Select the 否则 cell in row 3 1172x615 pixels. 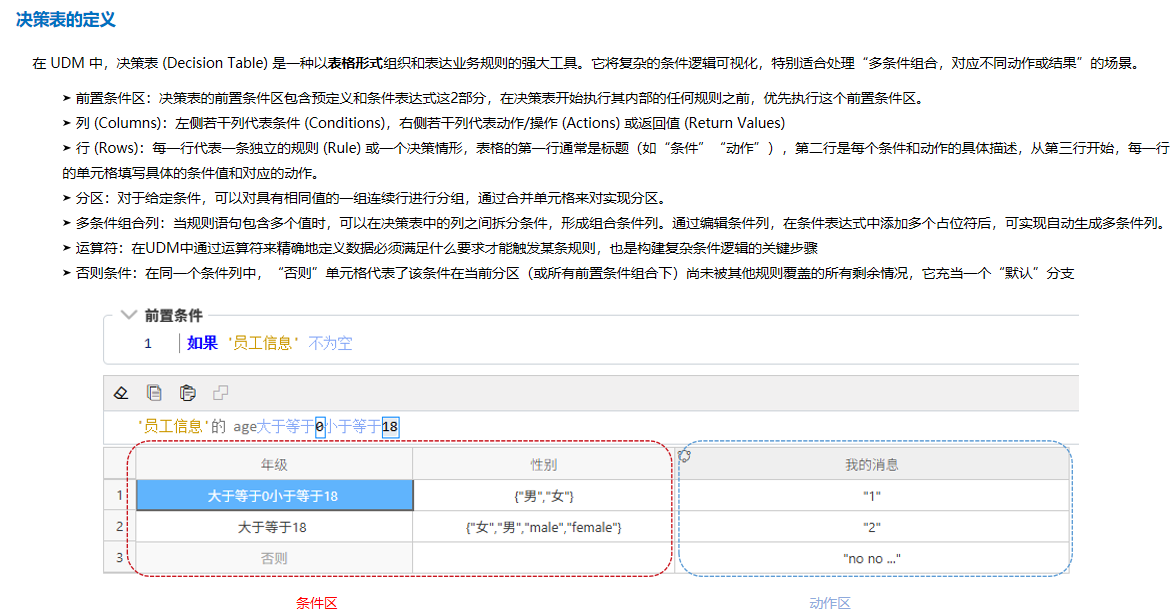(274, 558)
